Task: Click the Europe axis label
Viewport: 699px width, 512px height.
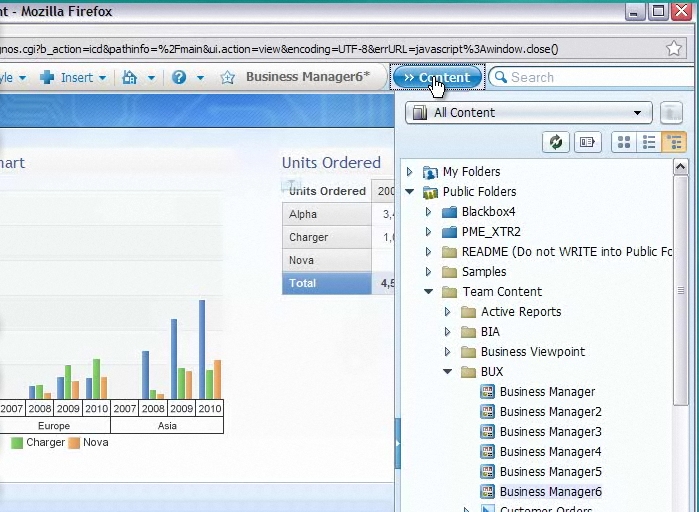Action: 54,426
